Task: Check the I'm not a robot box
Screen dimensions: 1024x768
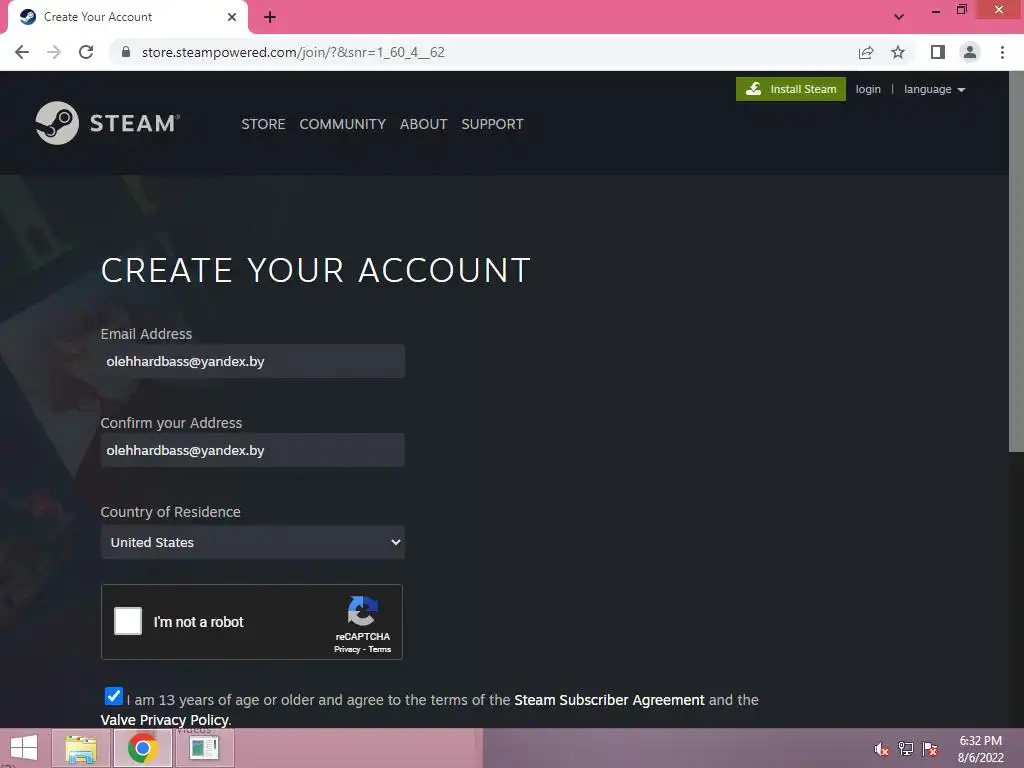Action: [x=128, y=621]
